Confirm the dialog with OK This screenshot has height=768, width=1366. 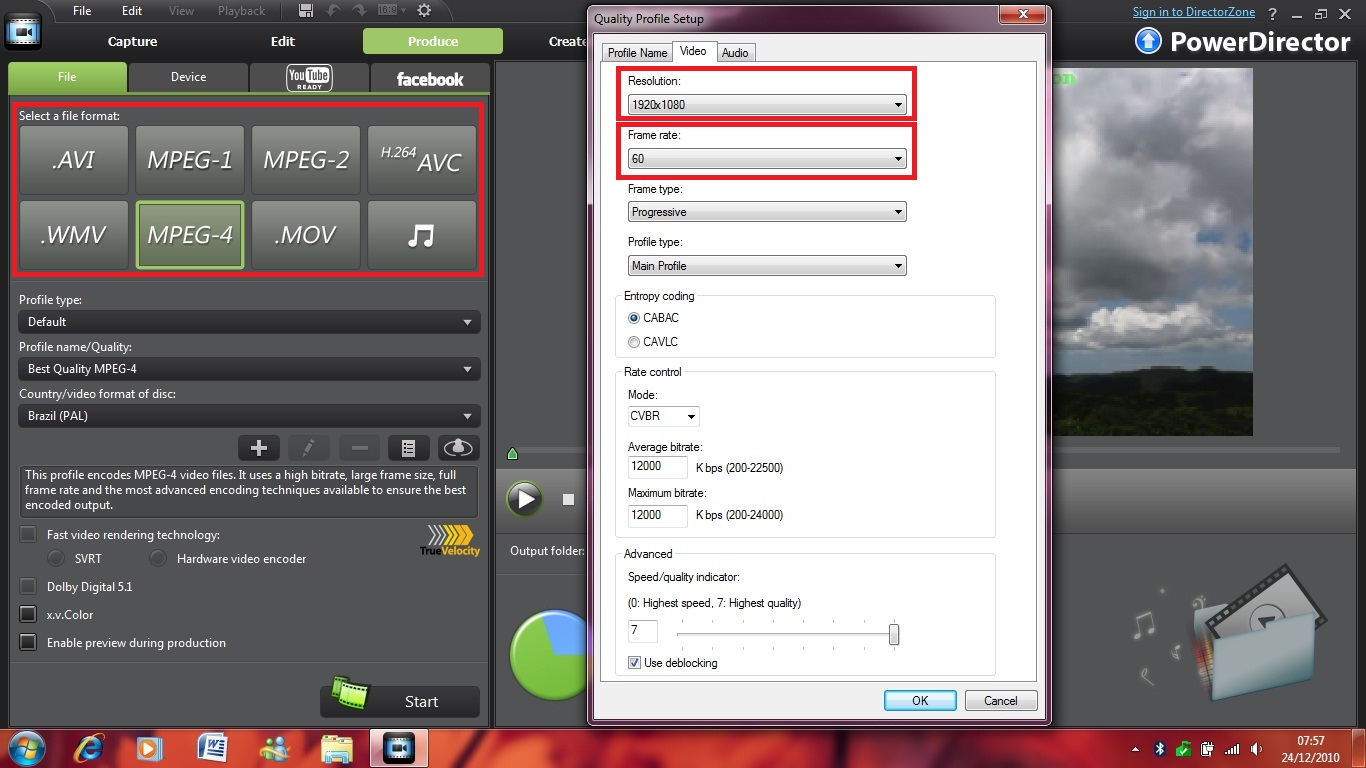click(x=920, y=701)
